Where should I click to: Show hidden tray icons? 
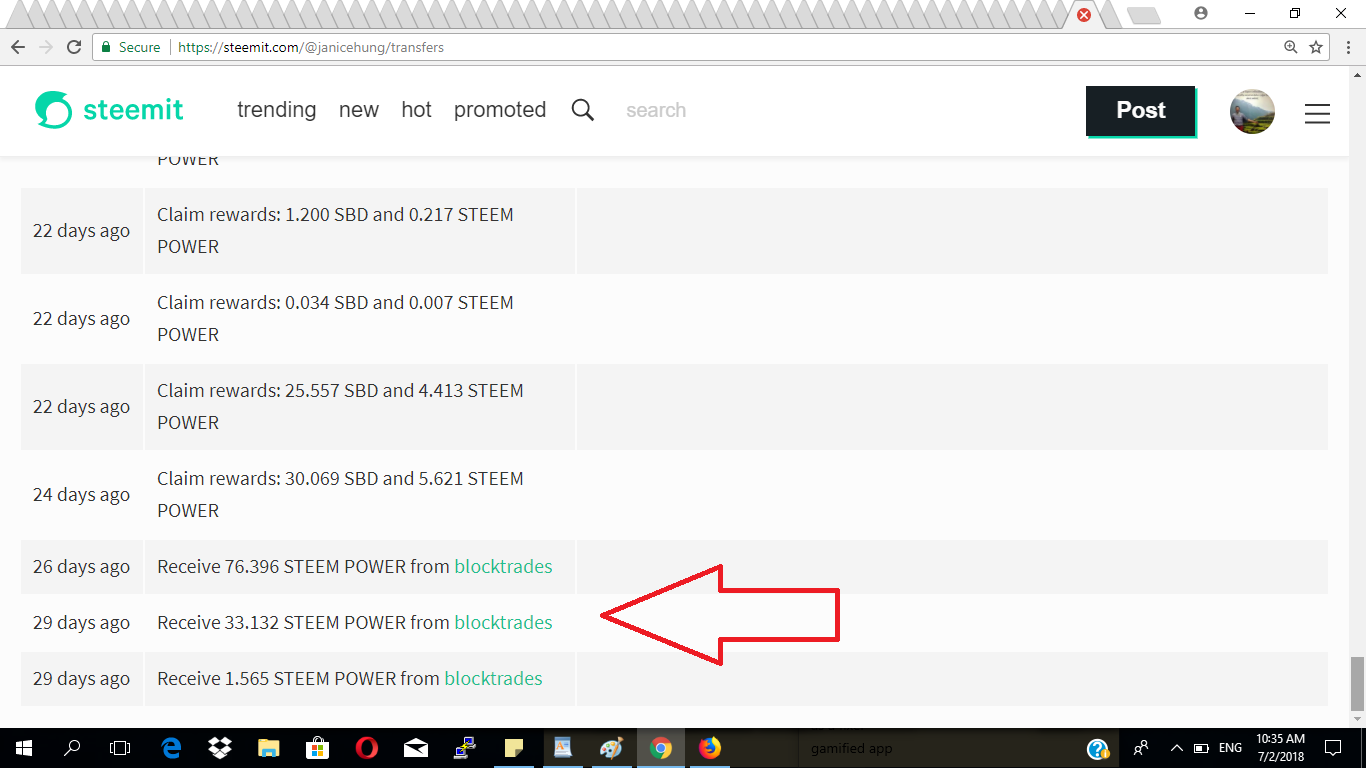(1176, 748)
